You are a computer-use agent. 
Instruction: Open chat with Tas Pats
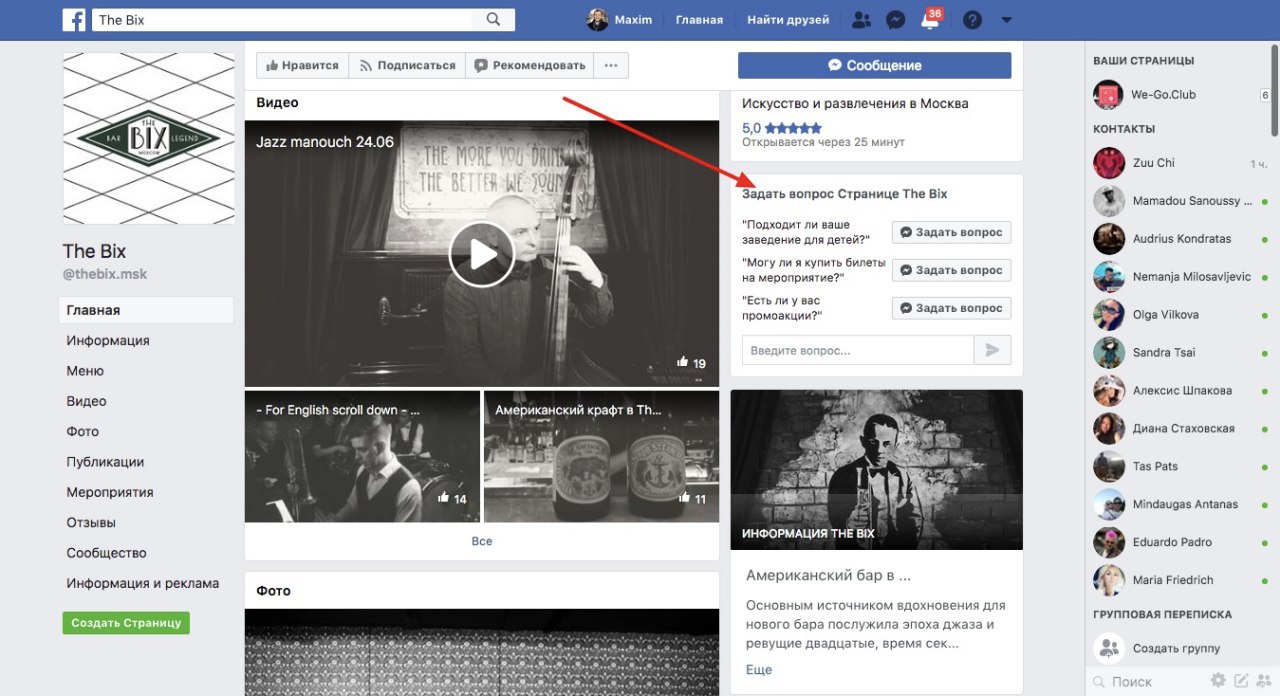1178,467
